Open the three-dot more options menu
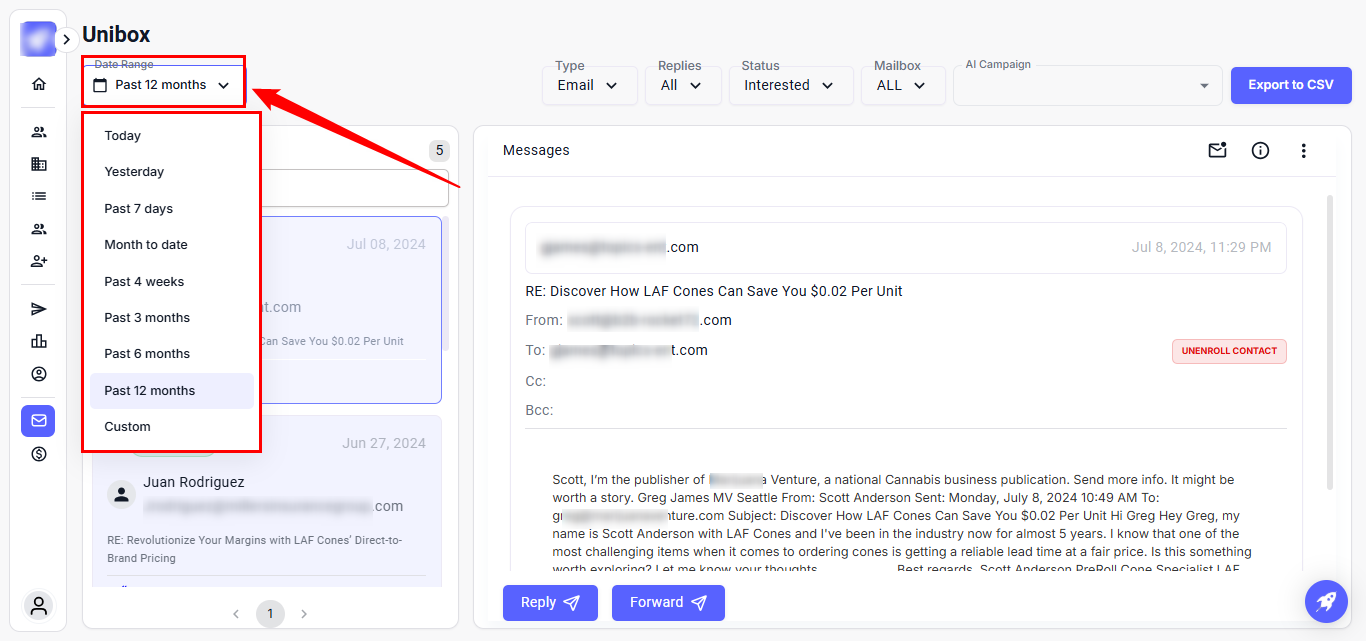The width and height of the screenshot is (1366, 641). click(1303, 151)
